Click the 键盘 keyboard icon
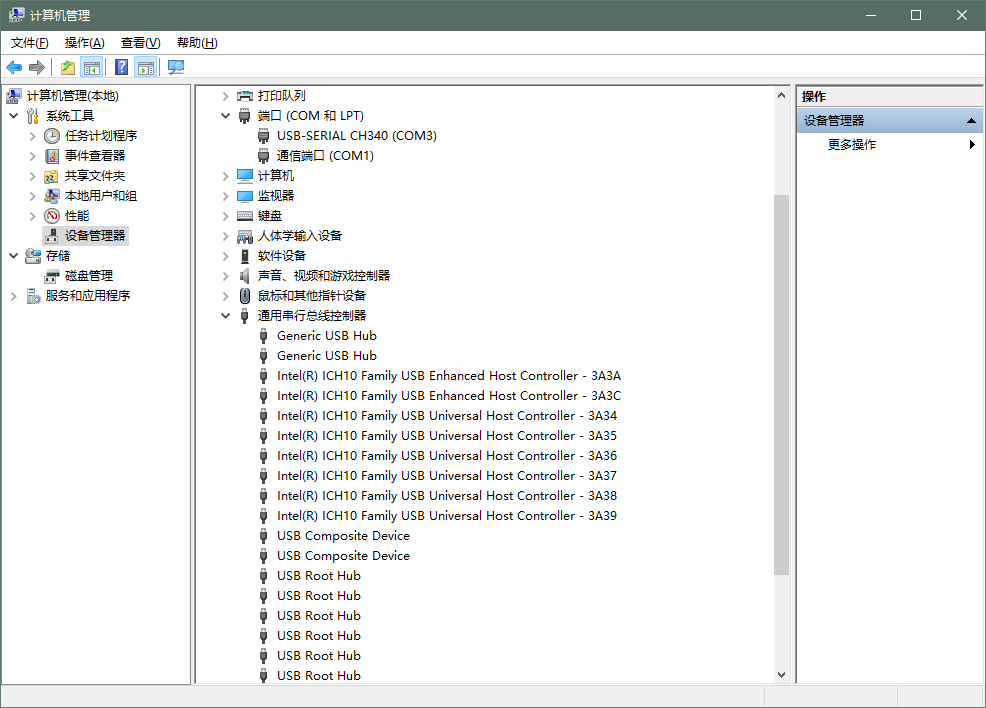Viewport: 986px width, 708px height. pyautogui.click(x=245, y=216)
